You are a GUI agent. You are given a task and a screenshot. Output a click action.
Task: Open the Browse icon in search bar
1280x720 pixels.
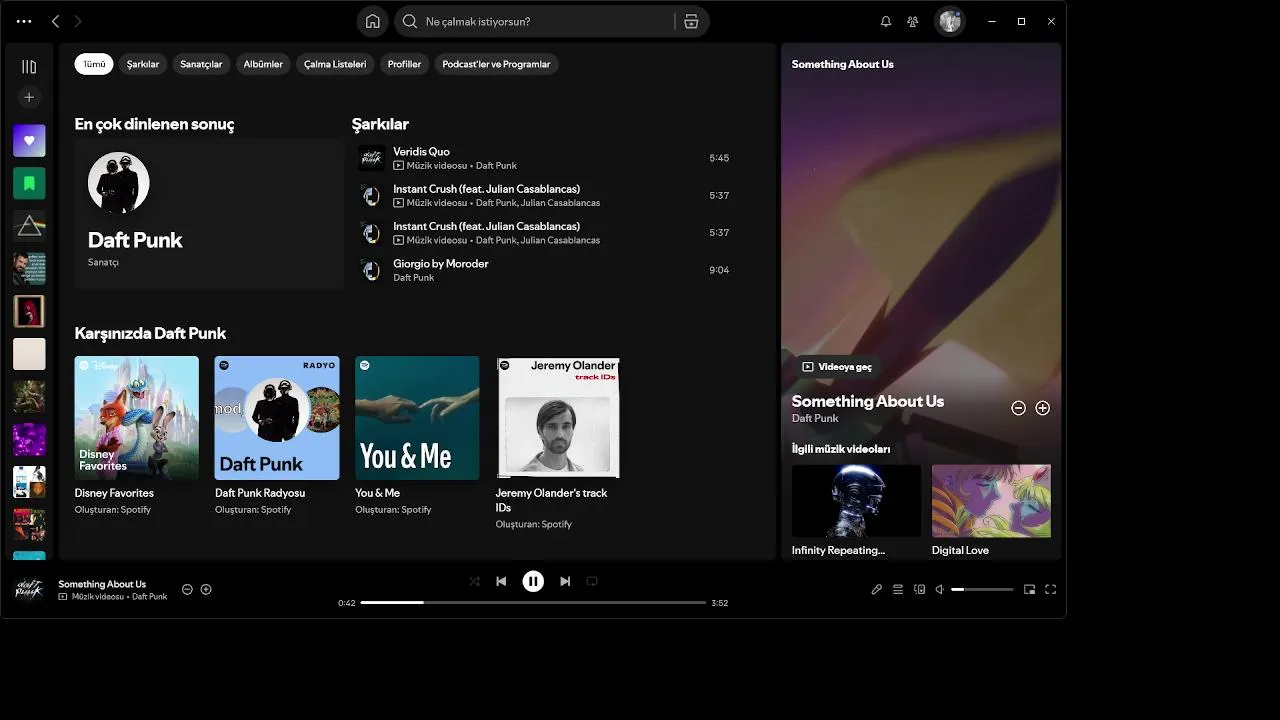691,21
